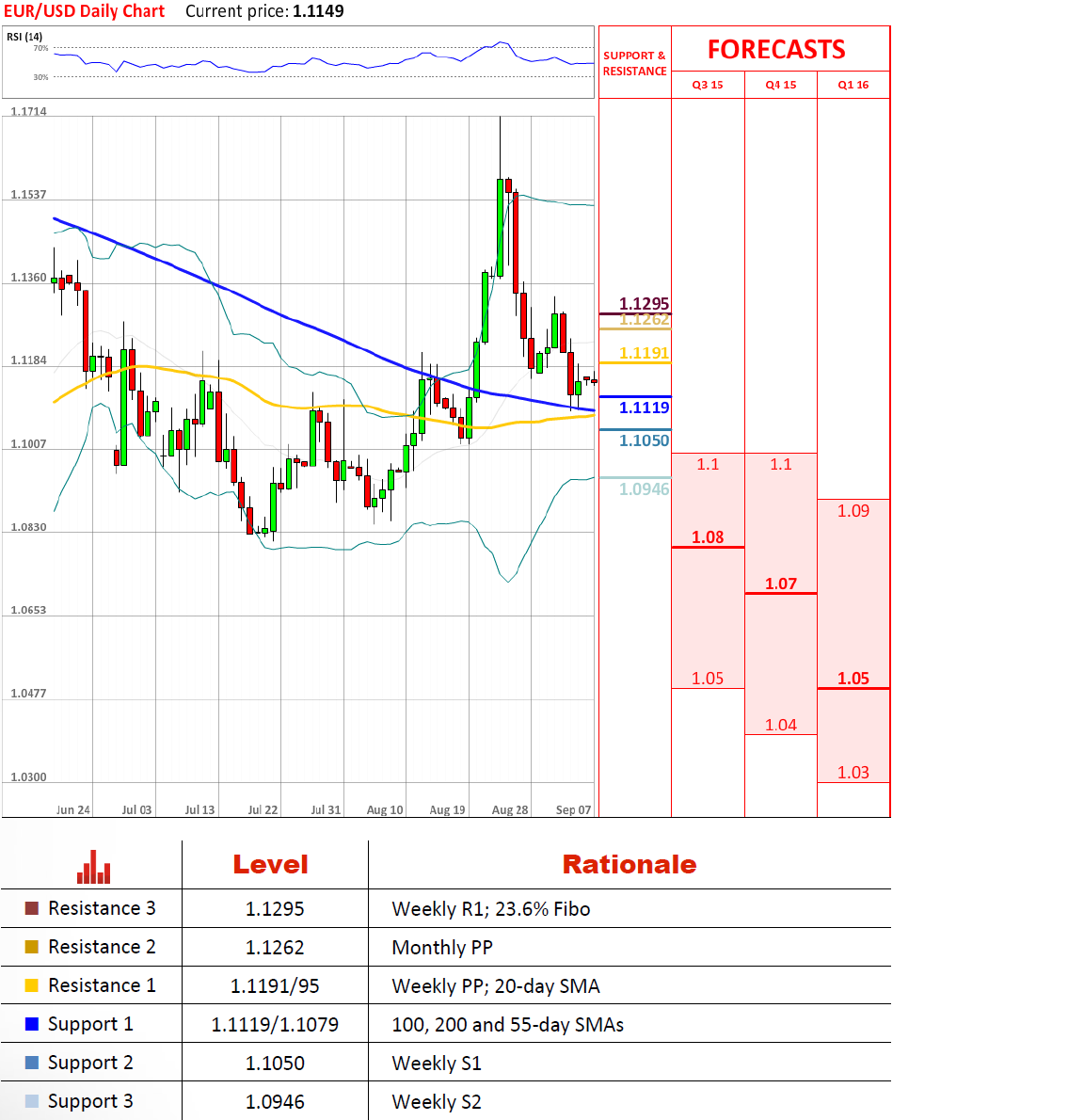Click the Level column header
Screen dimensions: 1084x1120
(x=271, y=864)
